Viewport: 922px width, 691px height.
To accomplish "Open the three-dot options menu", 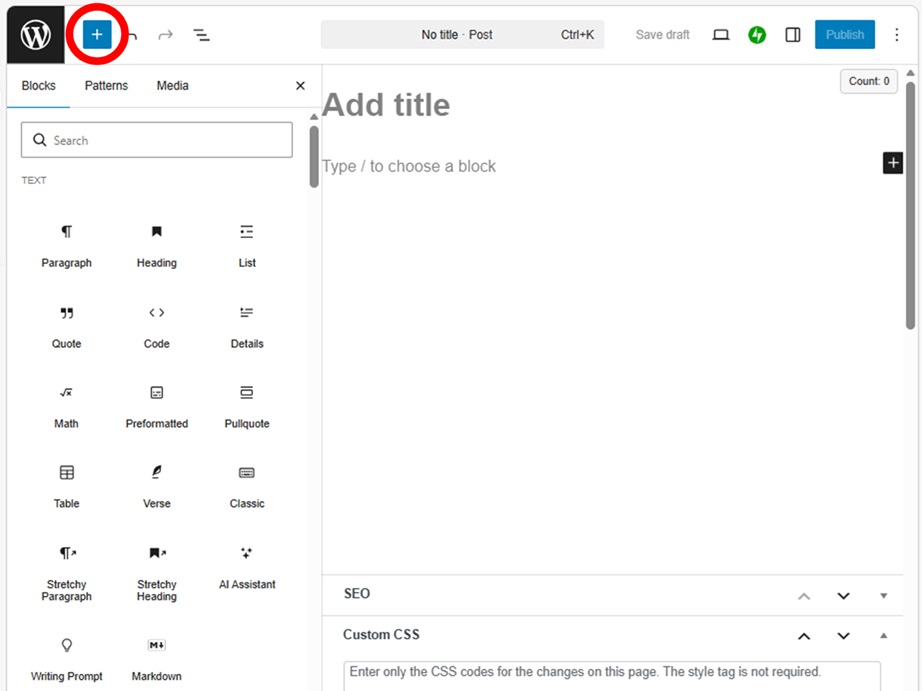I will click(896, 35).
